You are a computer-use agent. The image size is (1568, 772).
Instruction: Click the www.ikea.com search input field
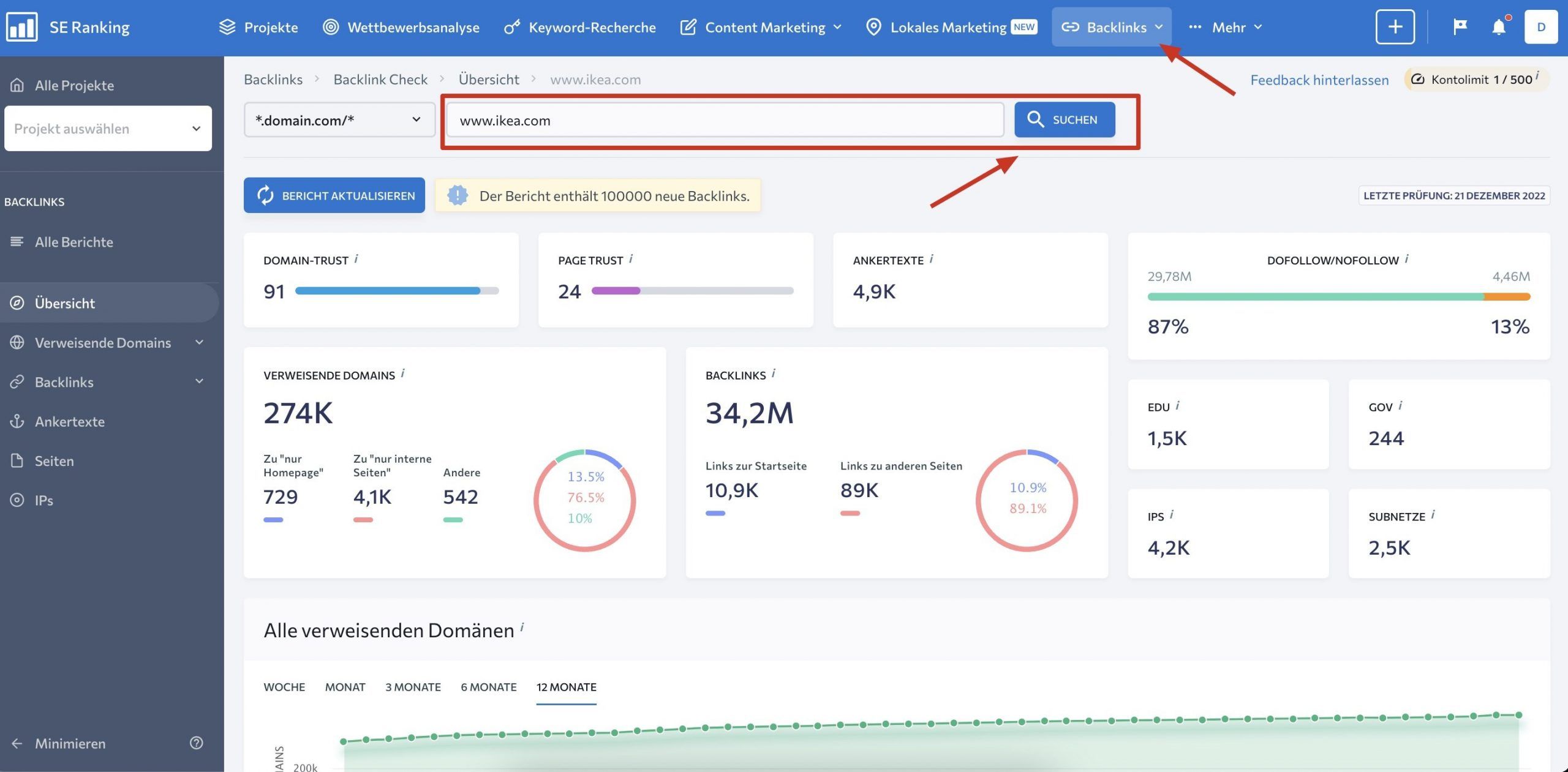[725, 120]
